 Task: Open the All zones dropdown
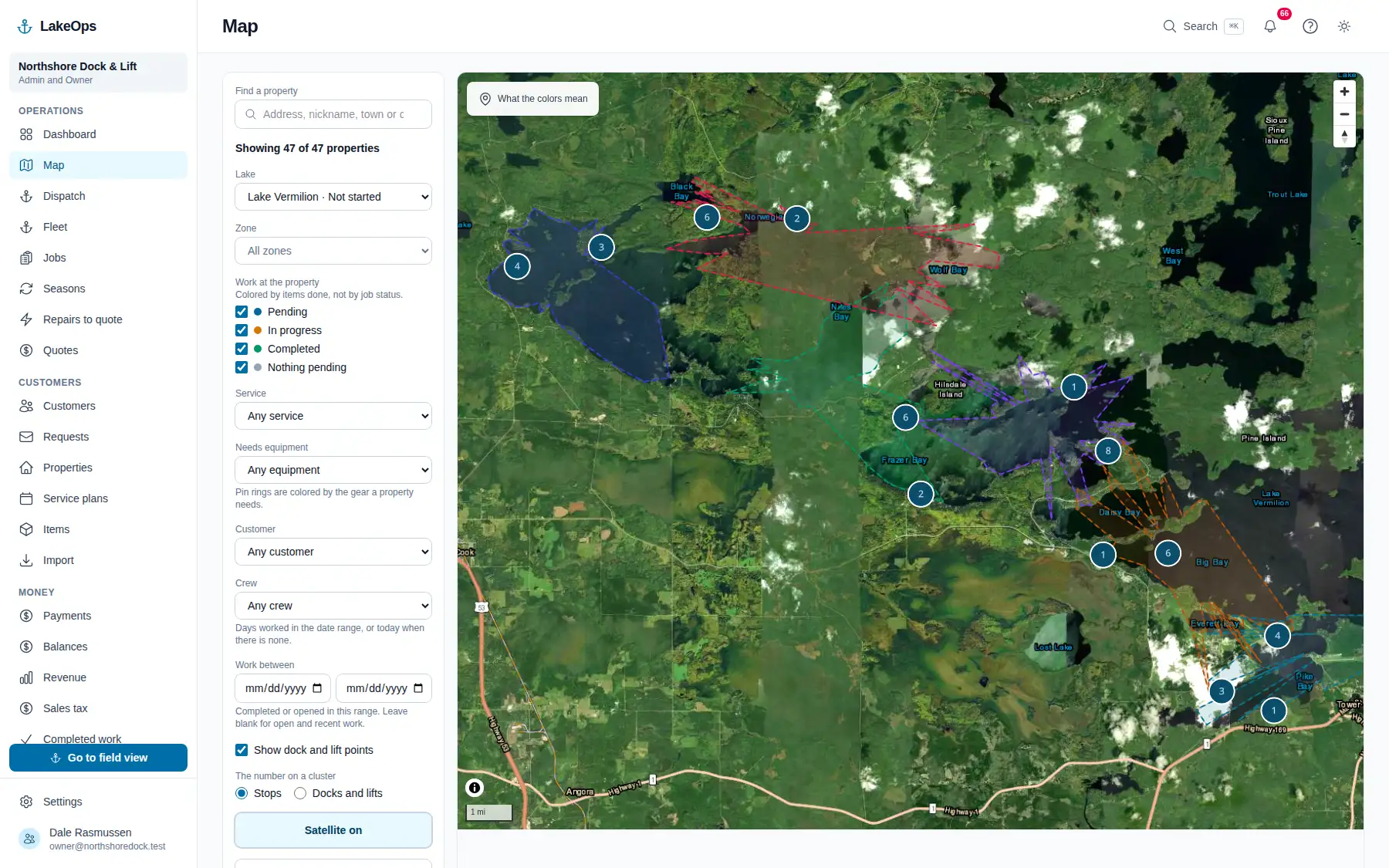[x=333, y=251]
